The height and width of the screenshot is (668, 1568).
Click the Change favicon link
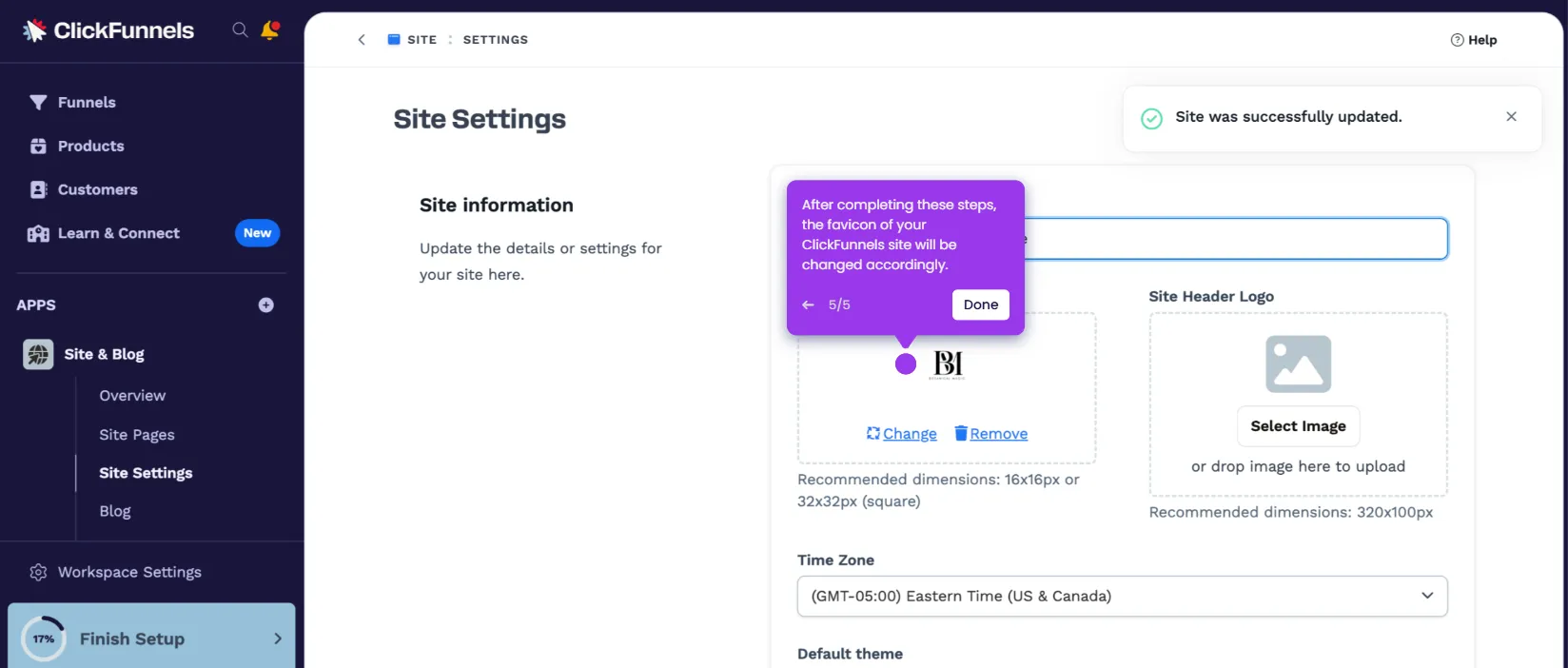902,434
